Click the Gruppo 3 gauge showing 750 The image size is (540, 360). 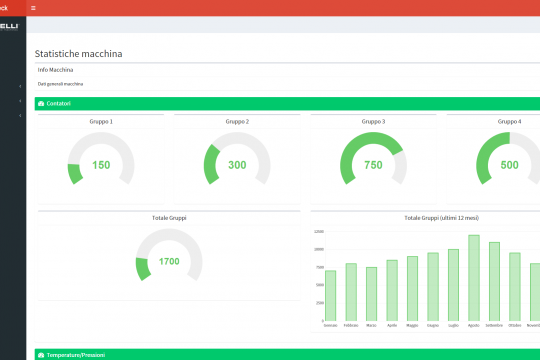[x=373, y=159]
